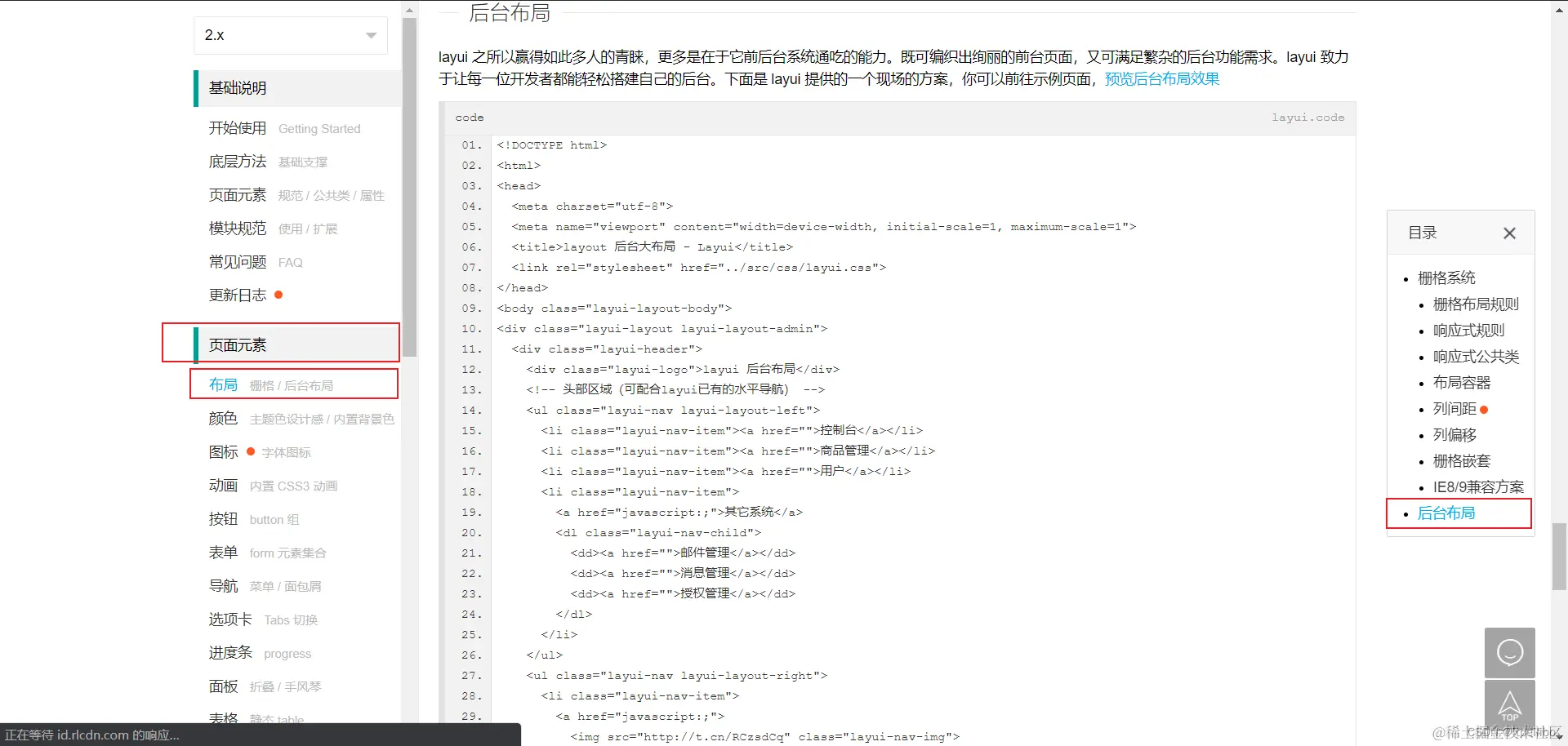The image size is (1568, 746).
Task: Click the 页面元素 section header
Action: 238,344
